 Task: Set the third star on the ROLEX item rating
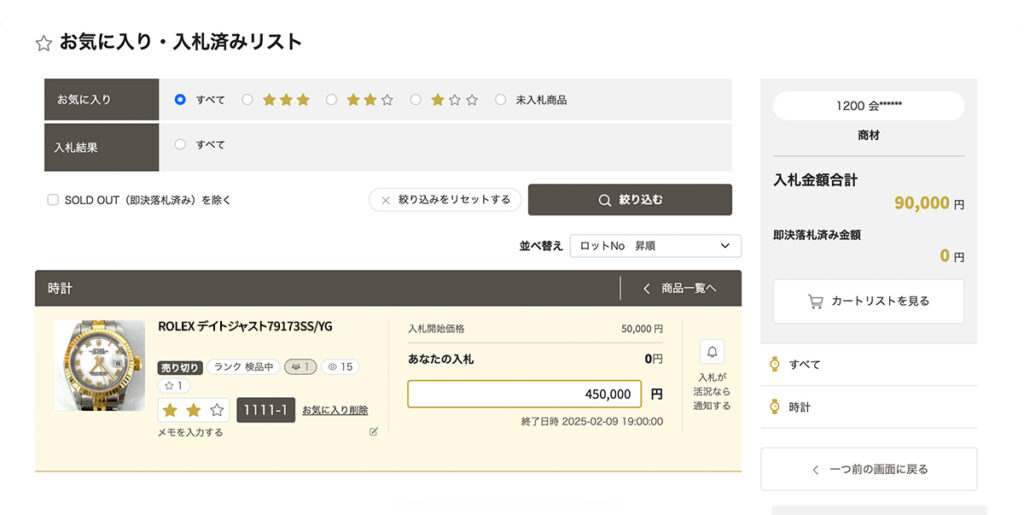217,410
